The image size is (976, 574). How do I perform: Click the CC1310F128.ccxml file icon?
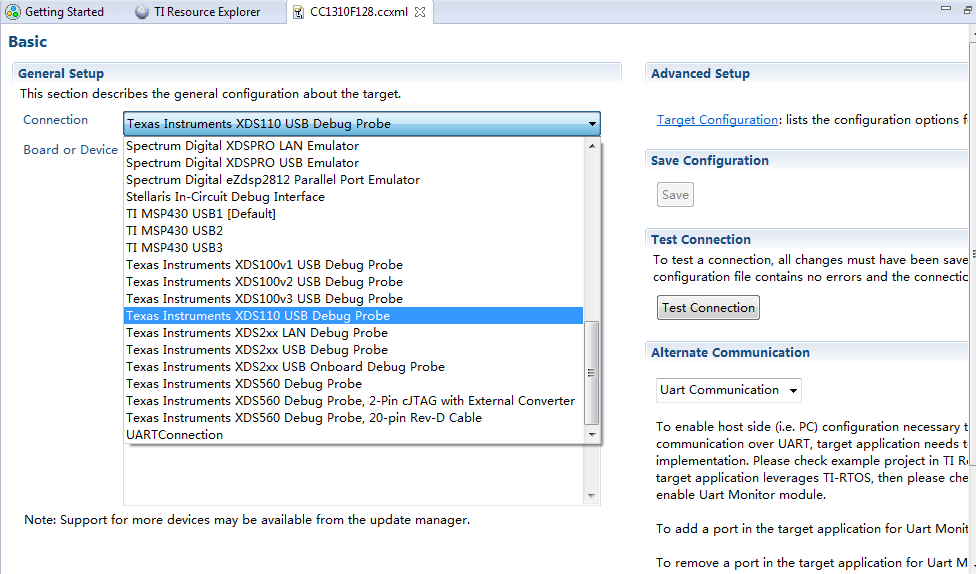click(x=299, y=12)
